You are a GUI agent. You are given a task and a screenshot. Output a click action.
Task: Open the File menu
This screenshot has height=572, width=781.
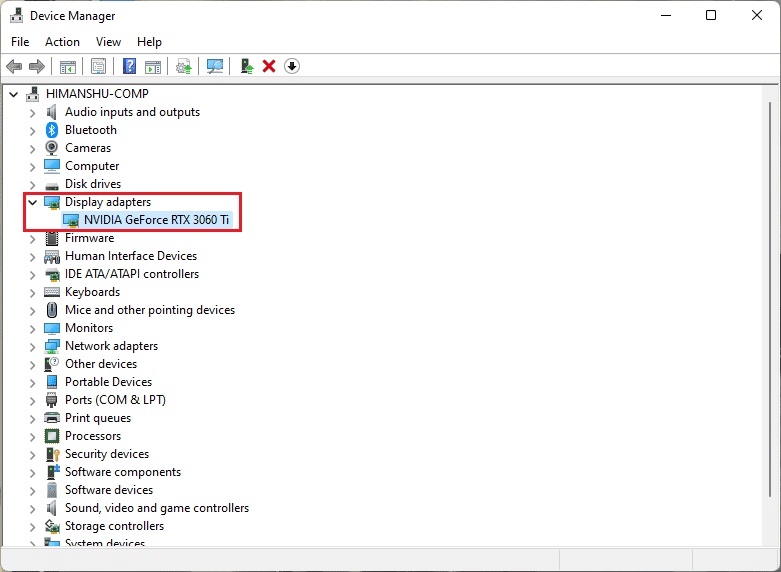point(20,42)
